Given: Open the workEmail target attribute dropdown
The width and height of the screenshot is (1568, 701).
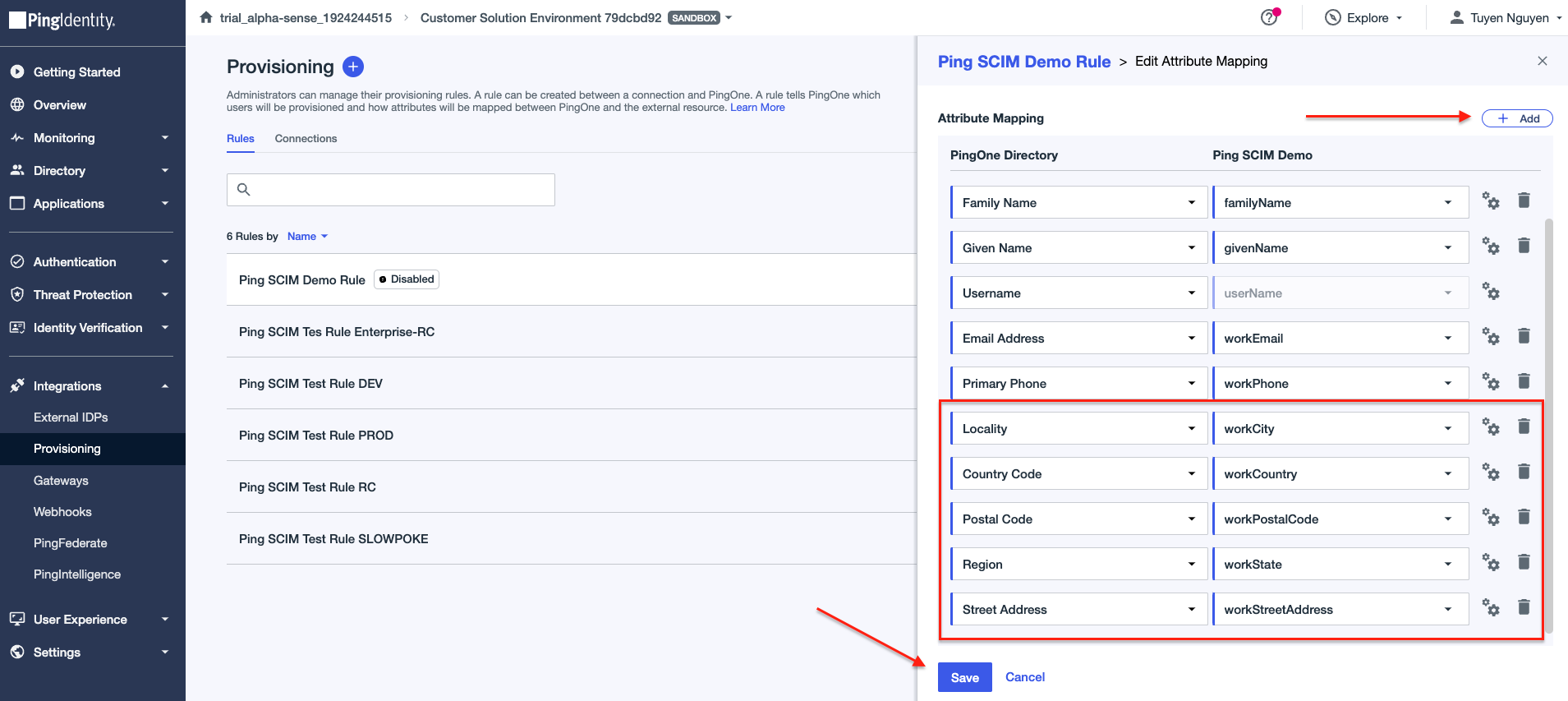Looking at the screenshot, I should tap(1340, 338).
